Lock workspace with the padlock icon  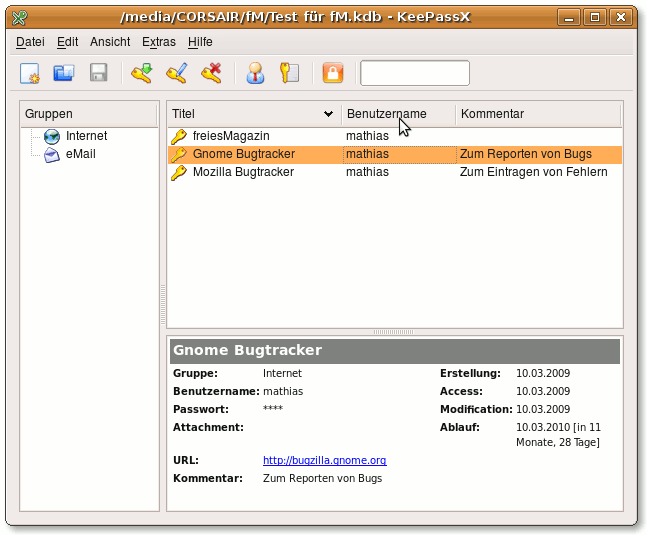click(333, 73)
